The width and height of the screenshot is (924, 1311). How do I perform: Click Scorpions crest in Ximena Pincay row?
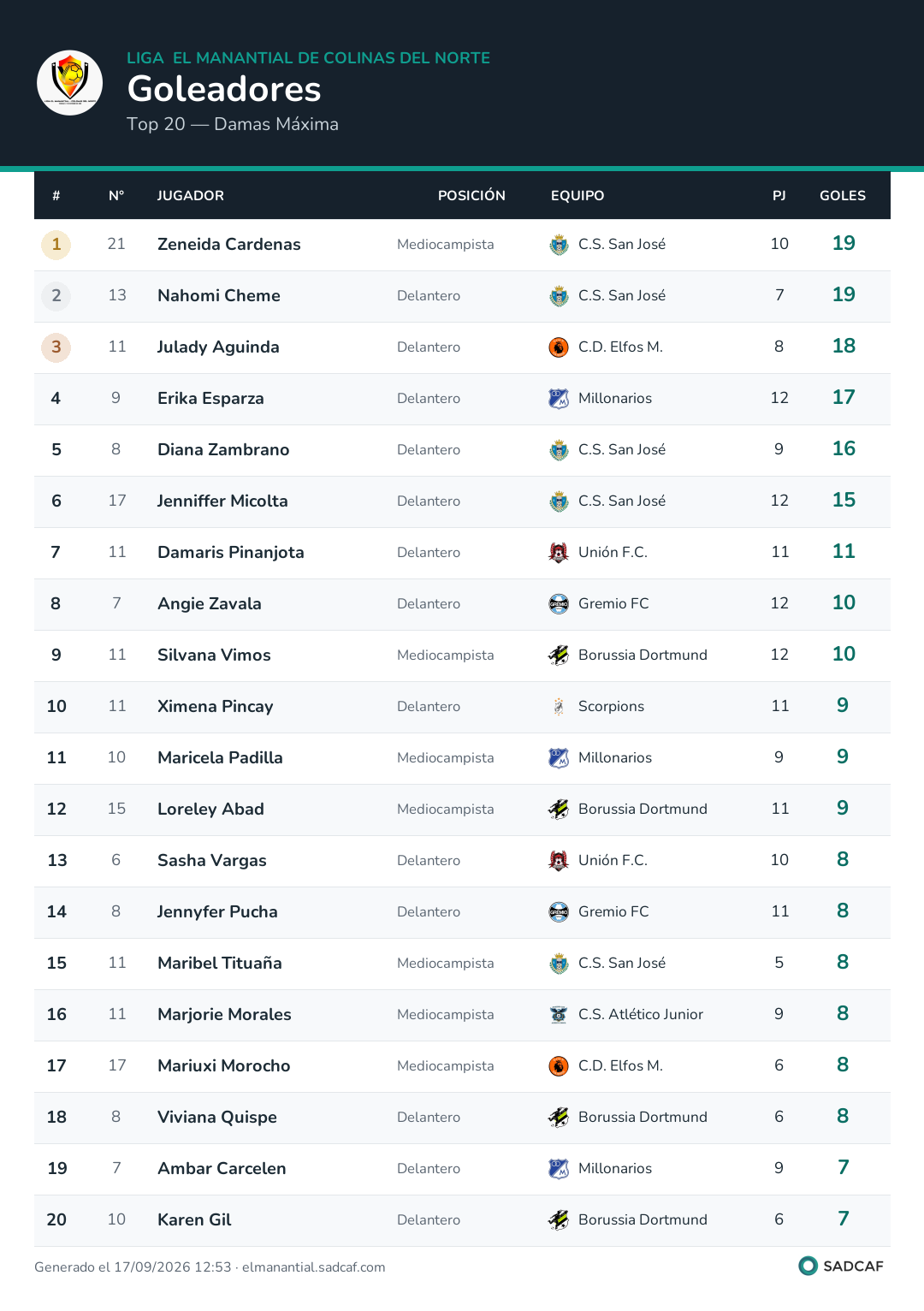559,707
